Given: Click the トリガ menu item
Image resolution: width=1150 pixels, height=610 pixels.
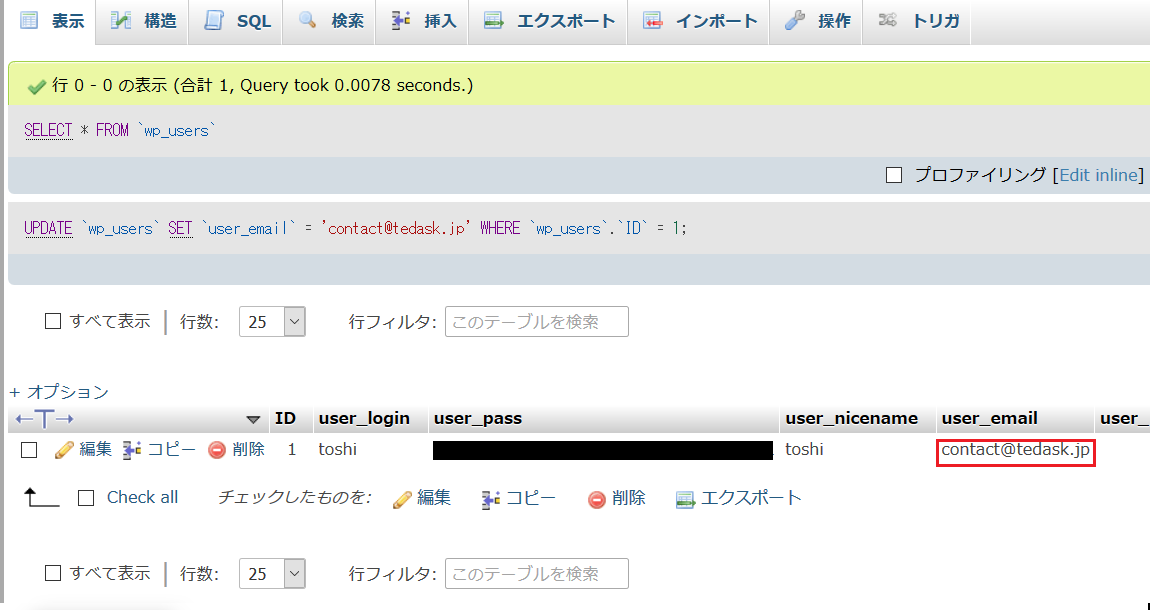Looking at the screenshot, I should 916,21.
